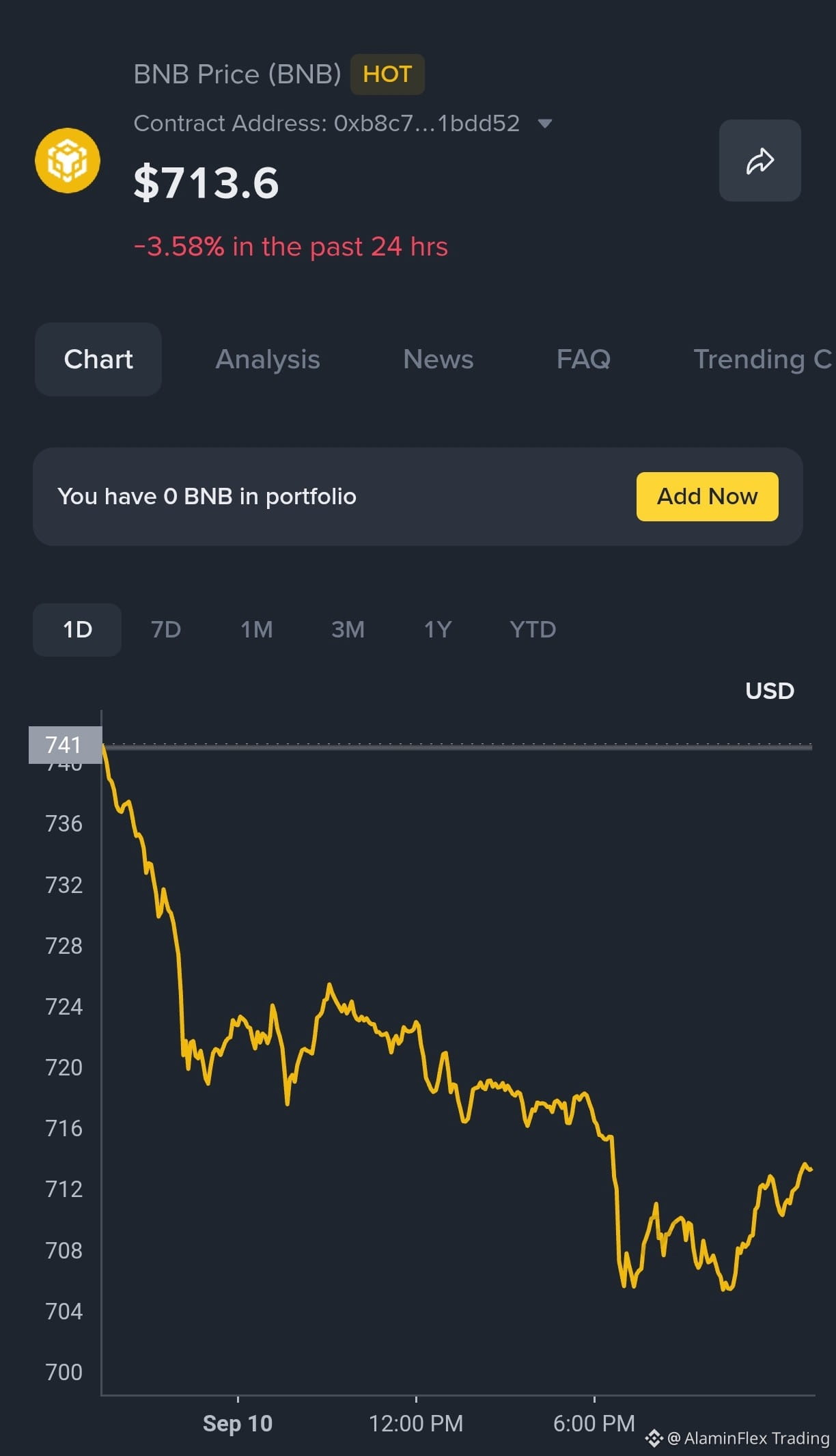Select the 3M chart range

348,629
